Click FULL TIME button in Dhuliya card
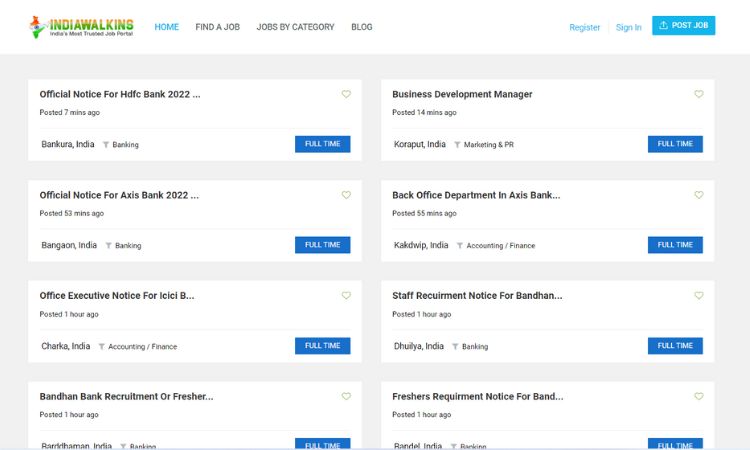The image size is (750, 450). click(675, 346)
